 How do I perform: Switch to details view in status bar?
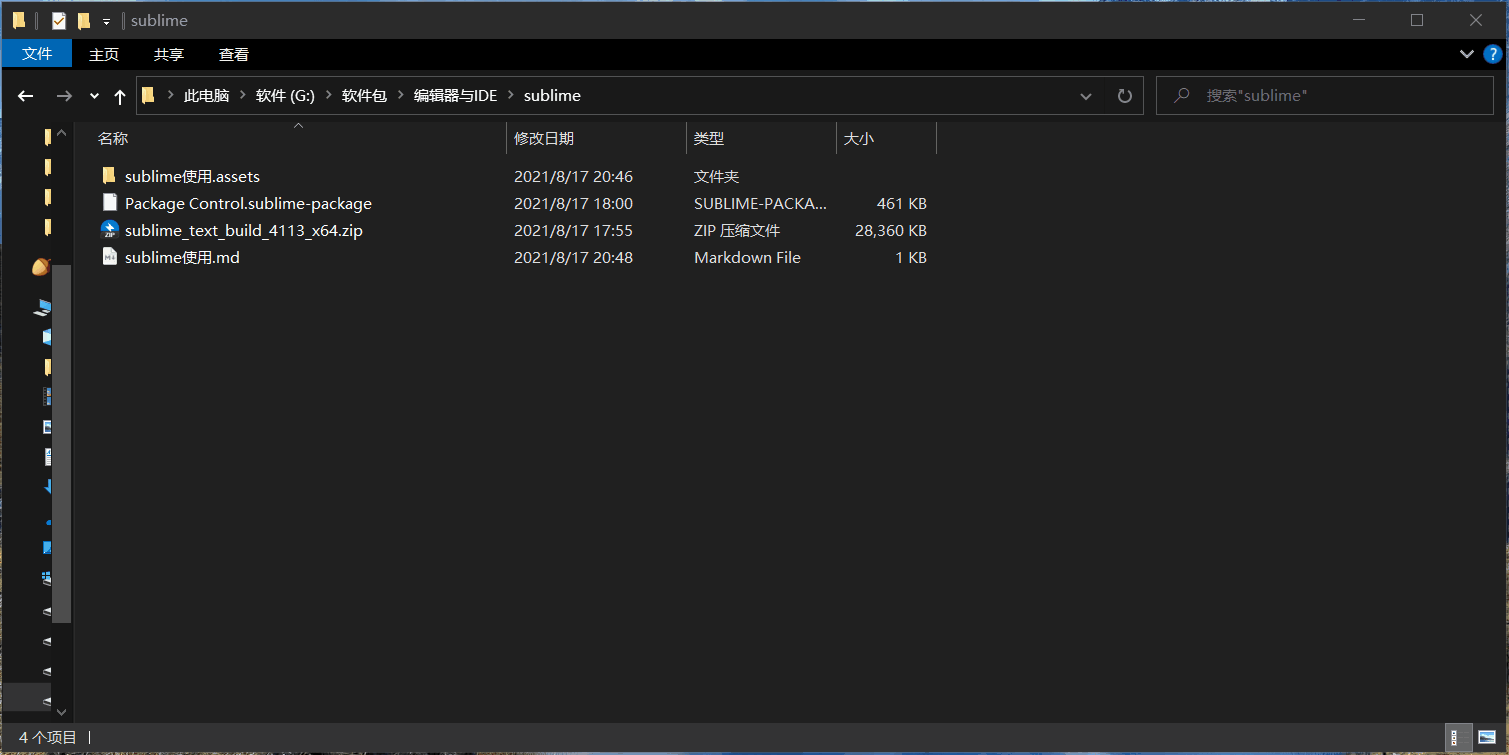tap(1460, 737)
